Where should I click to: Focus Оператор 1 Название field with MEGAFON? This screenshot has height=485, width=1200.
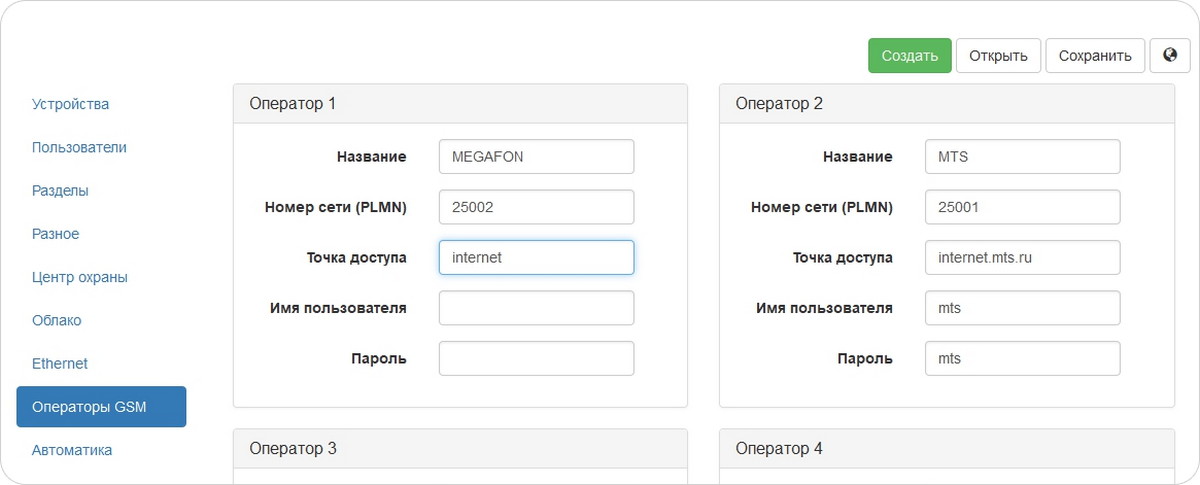[x=536, y=157]
